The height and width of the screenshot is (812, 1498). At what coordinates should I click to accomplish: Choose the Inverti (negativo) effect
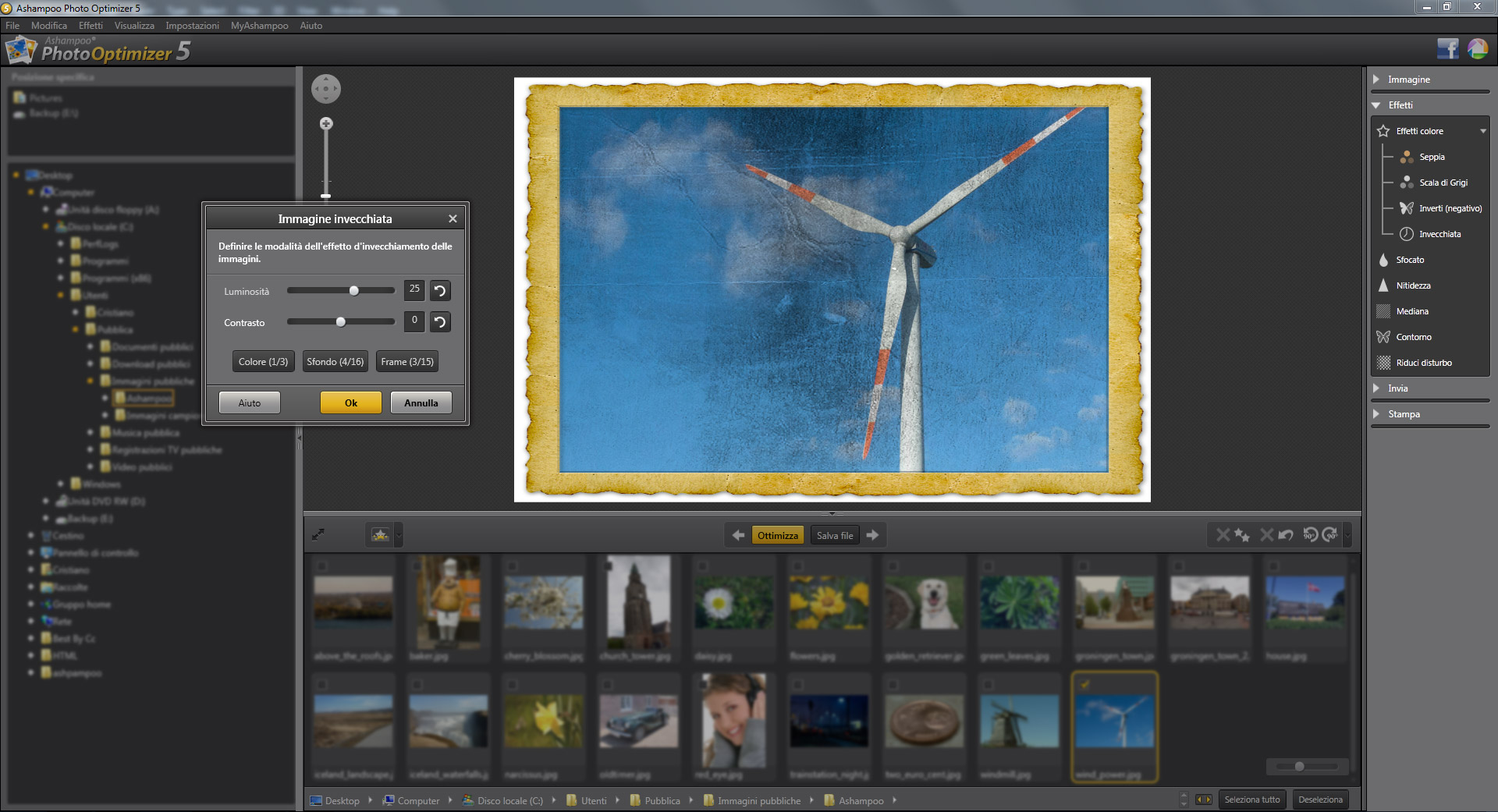pyautogui.click(x=1450, y=208)
